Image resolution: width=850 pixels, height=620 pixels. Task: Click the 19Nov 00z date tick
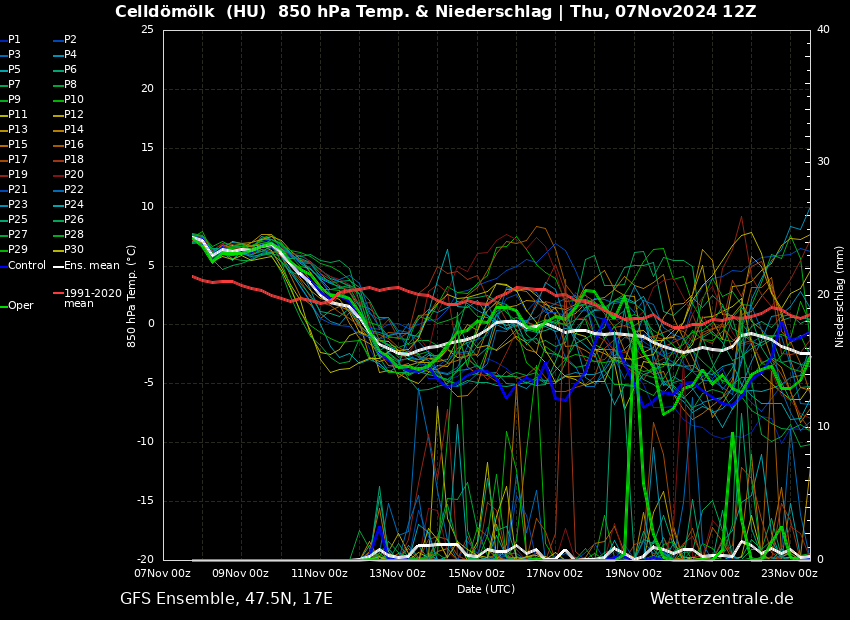(x=633, y=574)
